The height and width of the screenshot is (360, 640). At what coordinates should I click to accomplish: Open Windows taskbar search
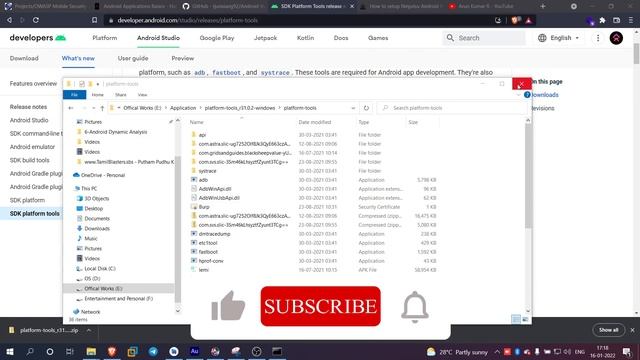pyautogui.click(x=30, y=351)
